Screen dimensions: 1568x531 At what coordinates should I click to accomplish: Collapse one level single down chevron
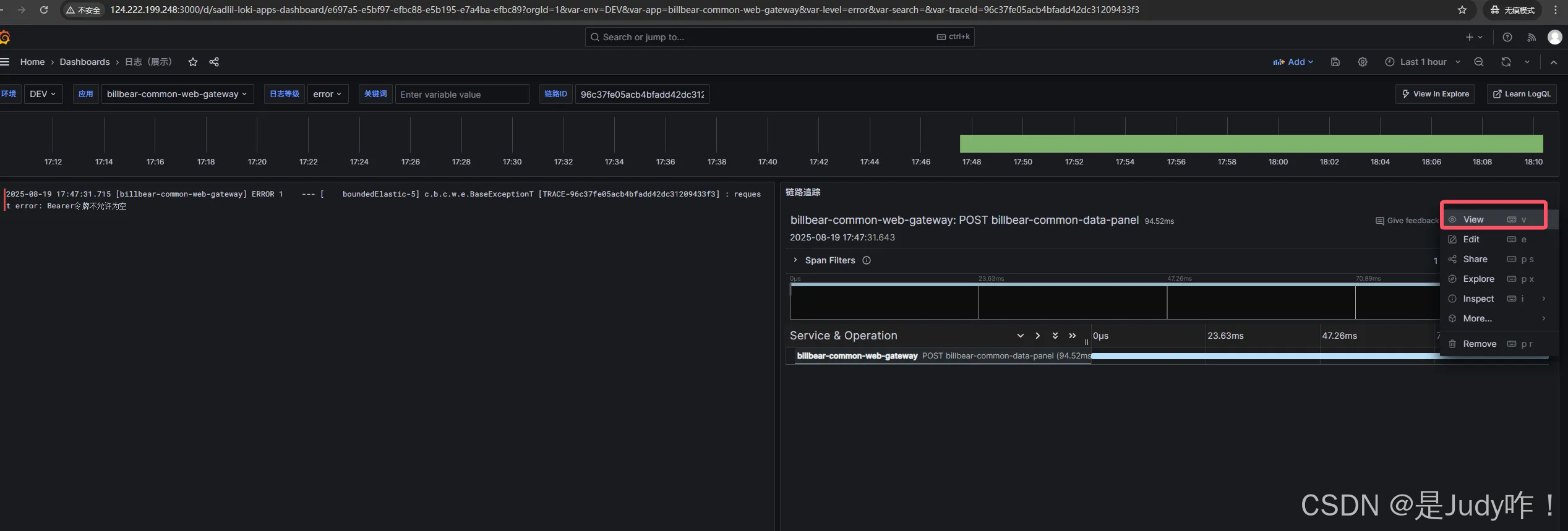pyautogui.click(x=1021, y=336)
